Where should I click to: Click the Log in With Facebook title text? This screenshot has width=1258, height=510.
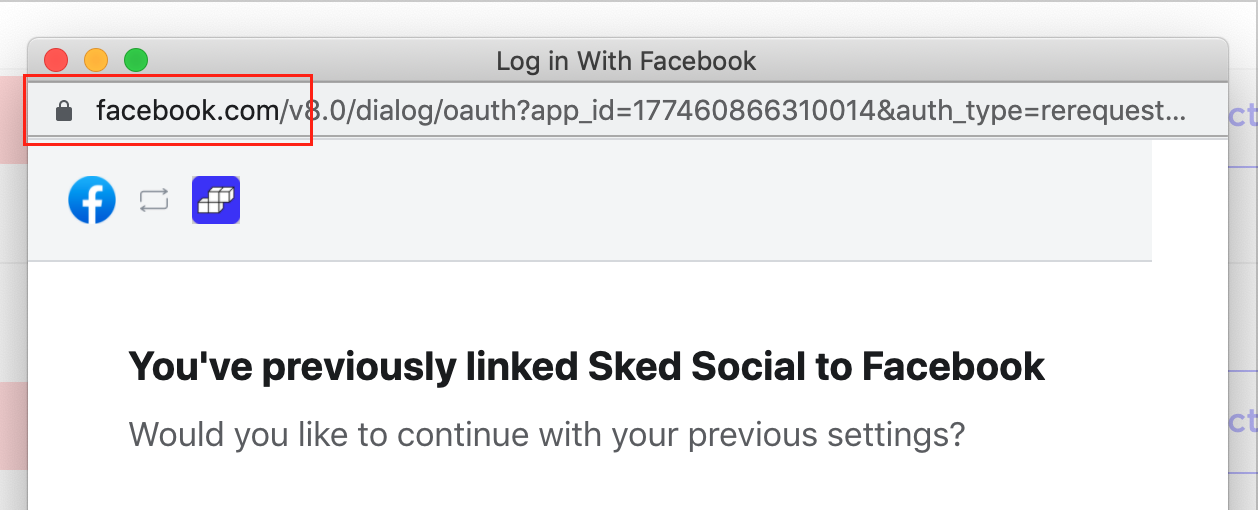[x=626, y=61]
